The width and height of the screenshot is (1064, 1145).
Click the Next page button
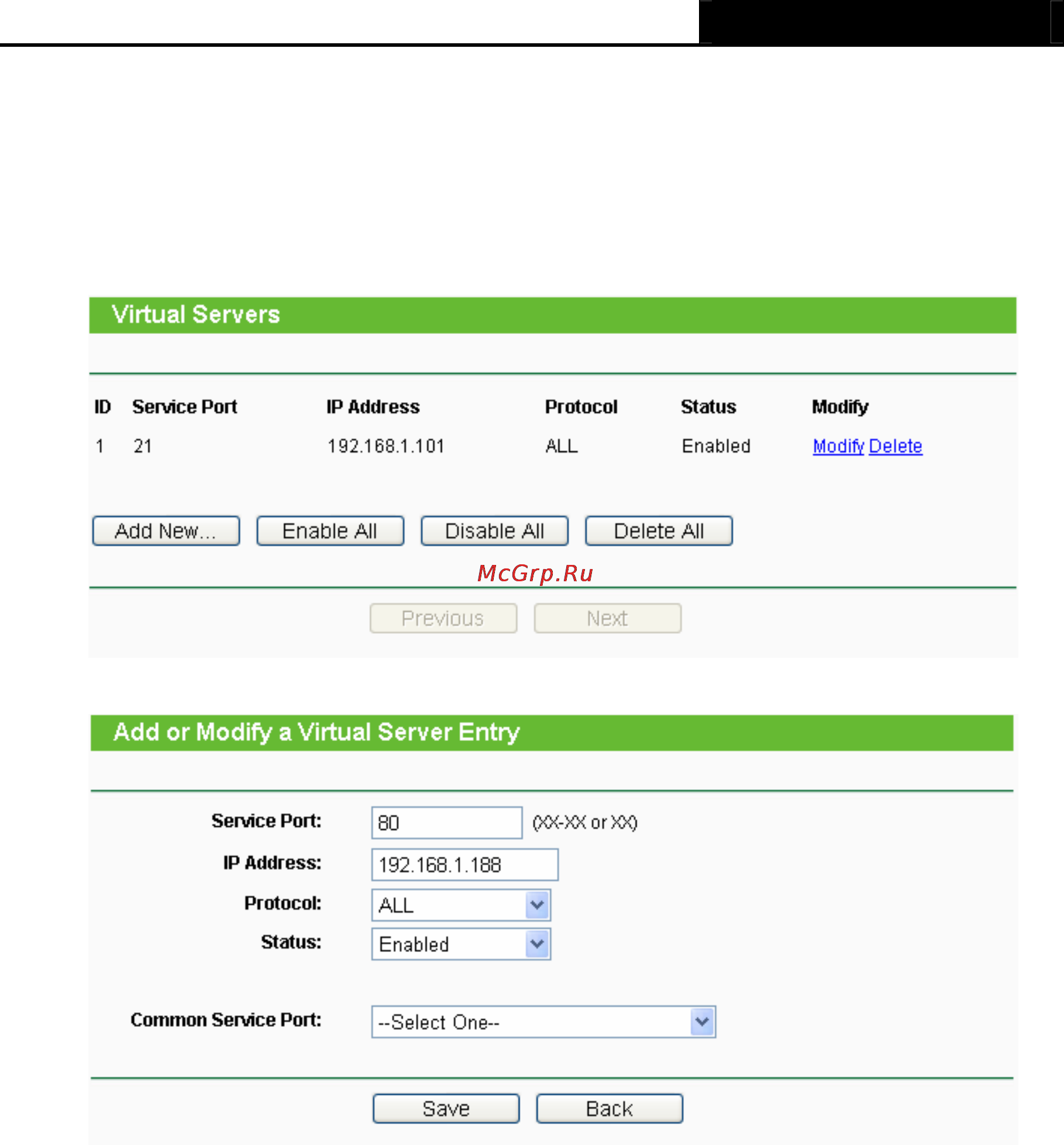coord(608,618)
